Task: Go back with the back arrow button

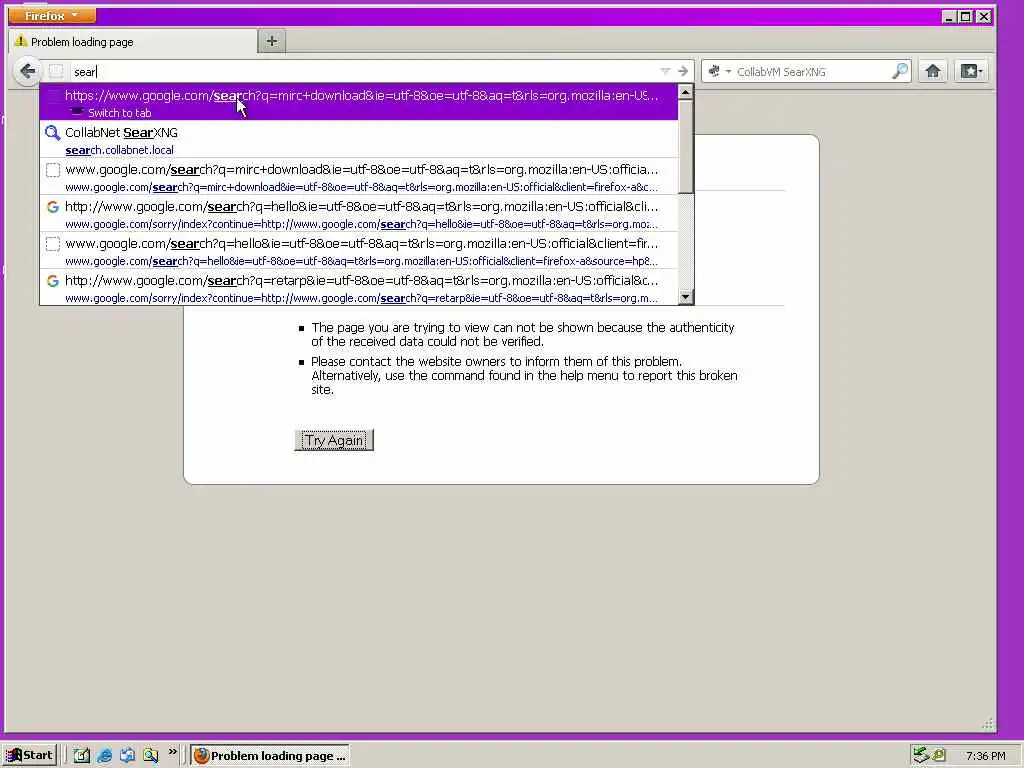Action: [x=27, y=71]
